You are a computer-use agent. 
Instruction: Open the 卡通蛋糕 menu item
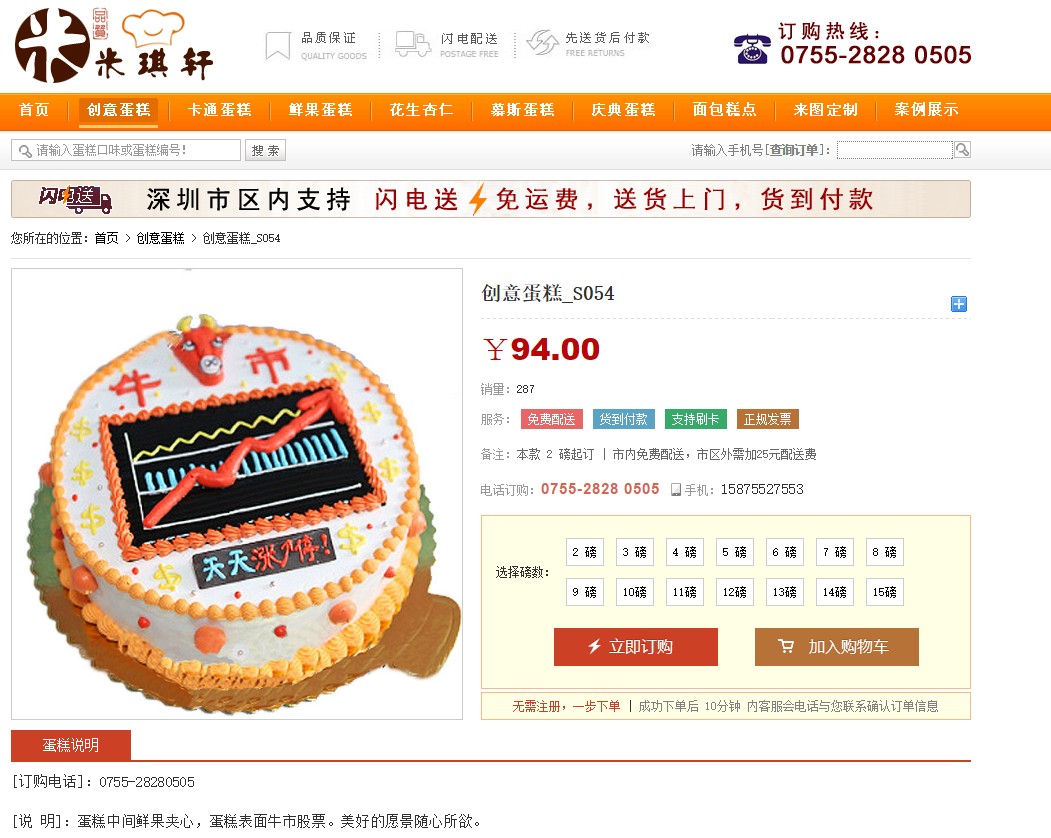coord(219,110)
